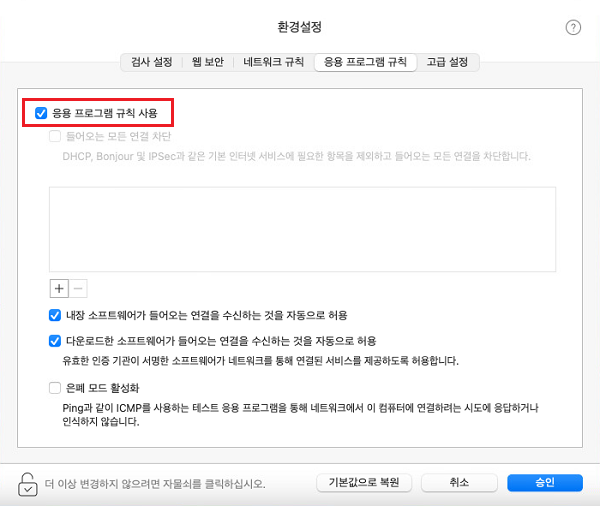Click the 환경설정 window title
This screenshot has height=506, width=600.
click(x=300, y=27)
